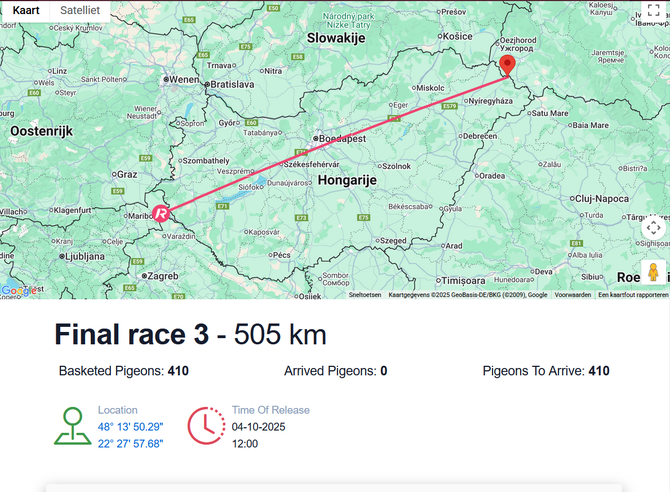The image size is (670, 492).
Task: Switch to the Satelliet view
Action: 80,10
